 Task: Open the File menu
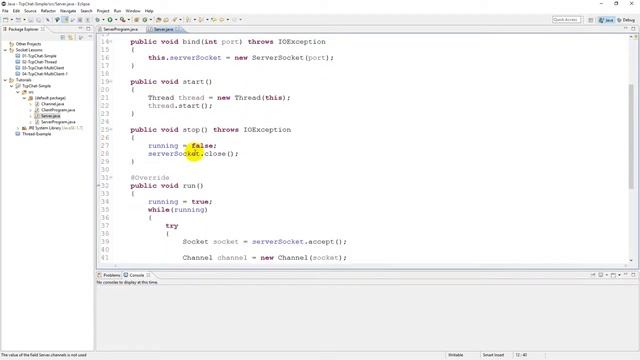[5, 11]
